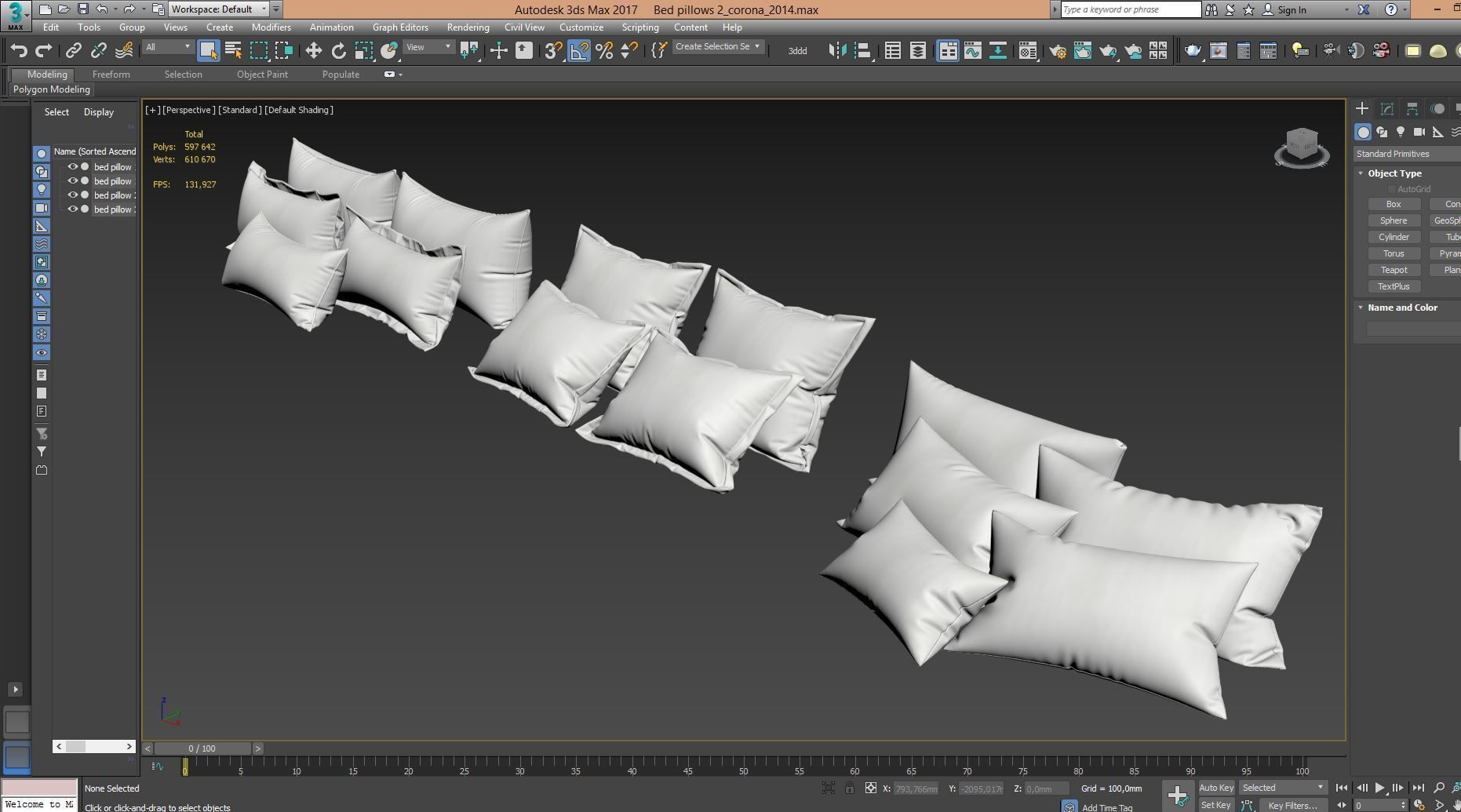Screen dimensions: 1461x812
Task: Click the Select and Link tool
Action: 73,51
